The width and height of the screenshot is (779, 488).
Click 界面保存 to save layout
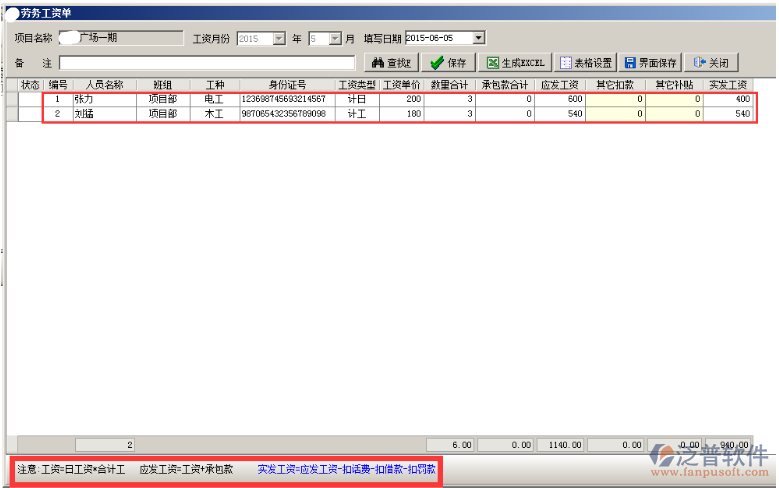[x=650, y=63]
